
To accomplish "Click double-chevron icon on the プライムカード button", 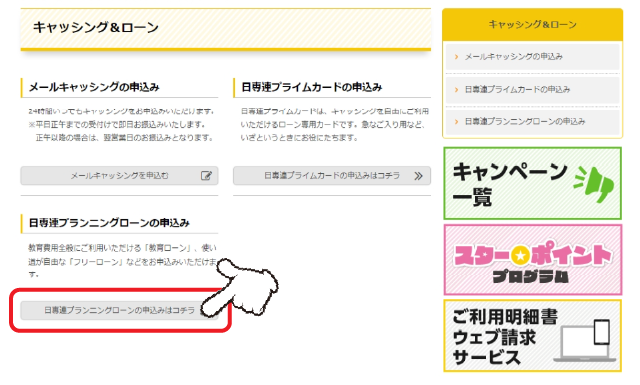I will [x=418, y=176].
